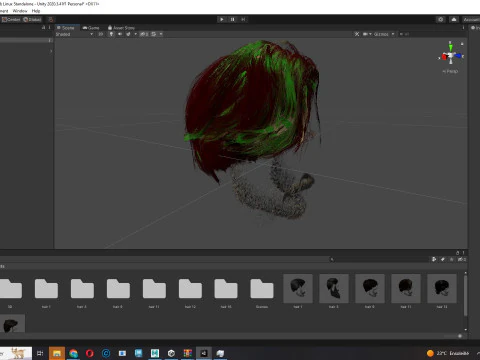This screenshot has width=480, height=360.
Task: Click the blue Z axis cone on orientation gizmo
Action: (458, 56)
